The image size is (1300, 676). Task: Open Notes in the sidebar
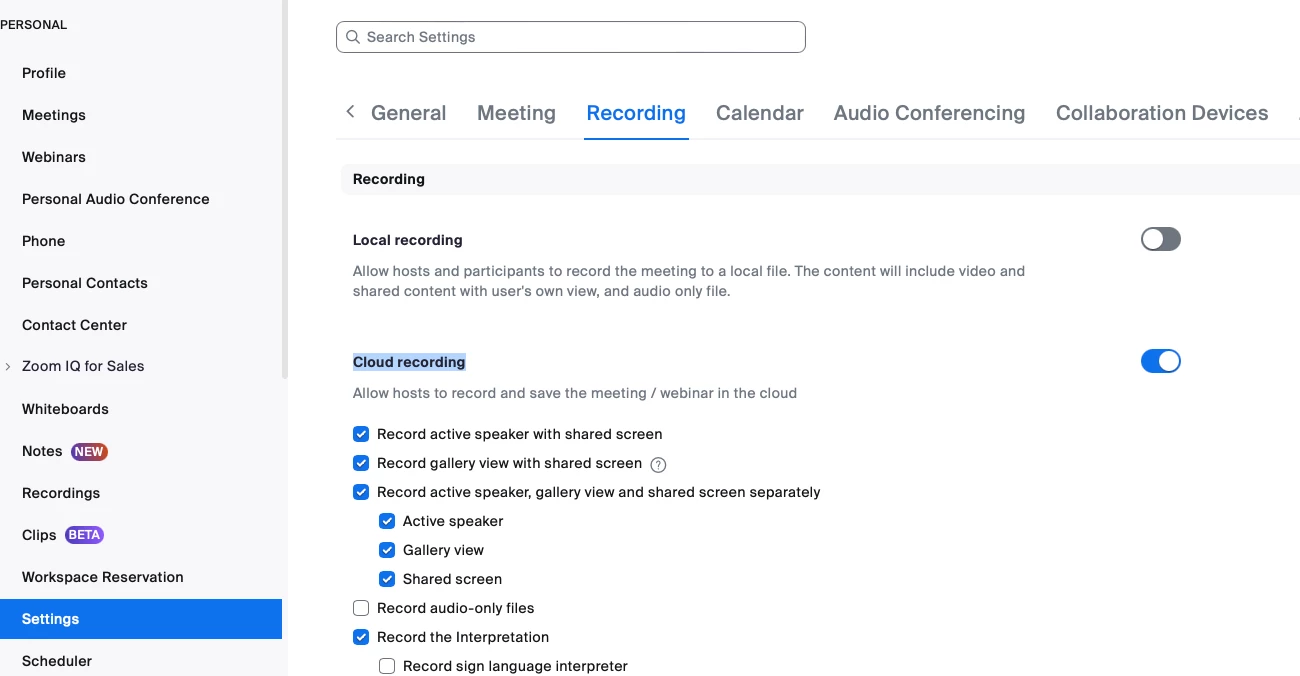click(42, 451)
